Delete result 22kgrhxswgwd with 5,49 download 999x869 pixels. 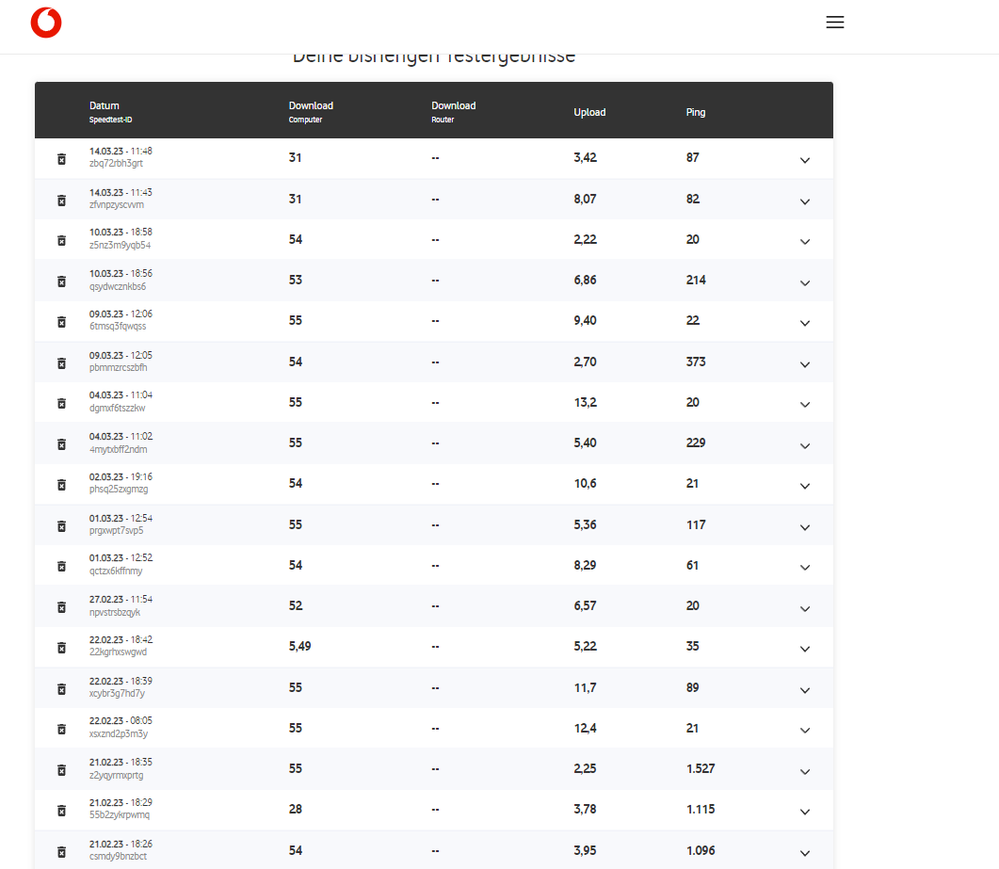pos(61,648)
